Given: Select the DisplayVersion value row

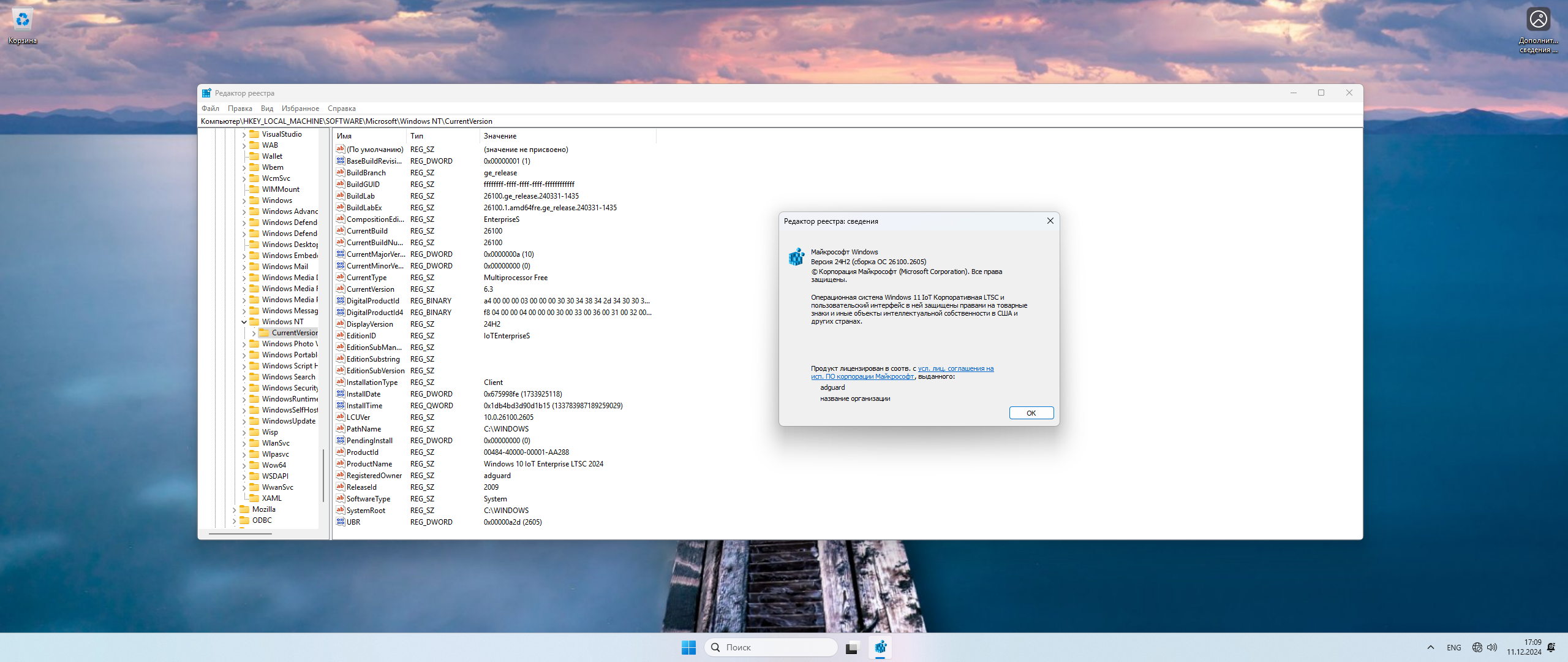Looking at the screenshot, I should point(494,324).
